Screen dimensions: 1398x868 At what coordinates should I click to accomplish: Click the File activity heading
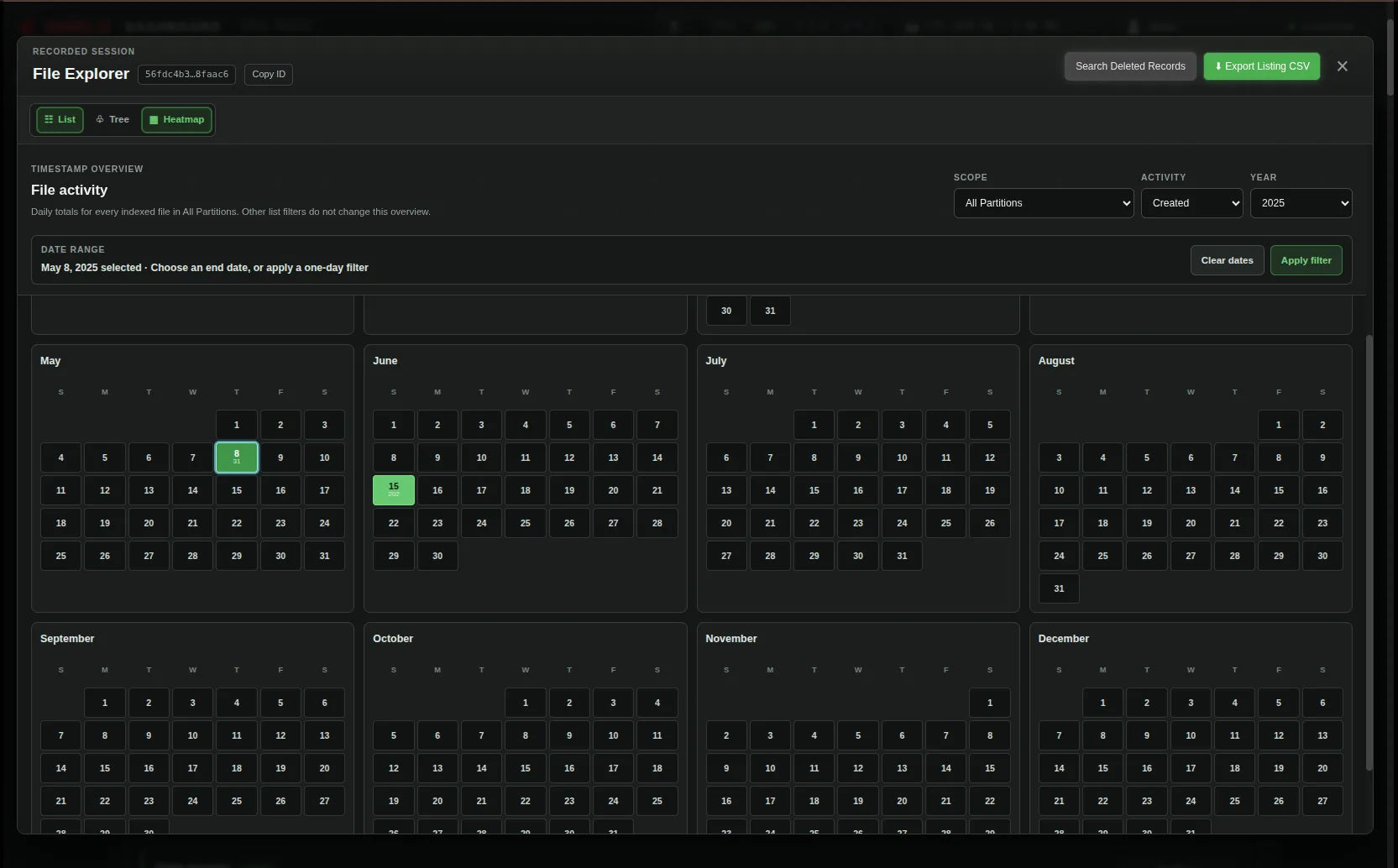(69, 191)
